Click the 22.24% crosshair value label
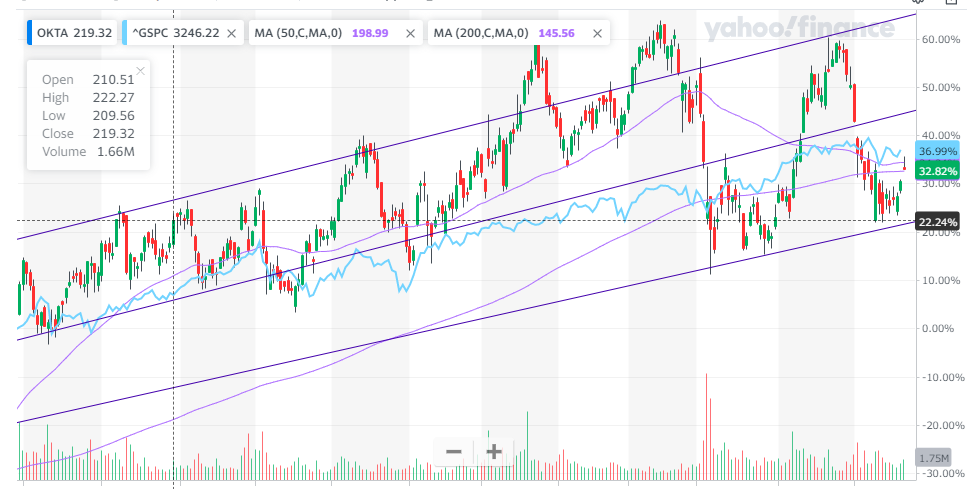 point(937,222)
